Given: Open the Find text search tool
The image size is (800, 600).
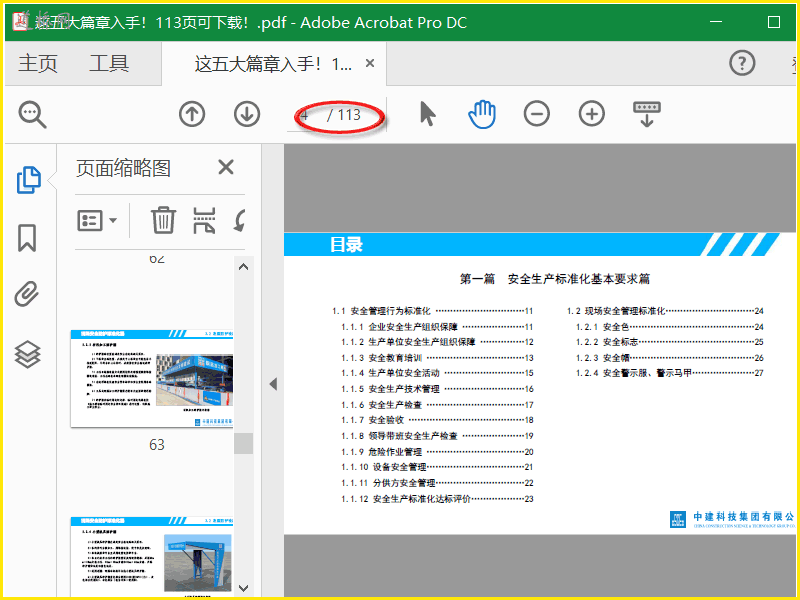Looking at the screenshot, I should click(33, 115).
